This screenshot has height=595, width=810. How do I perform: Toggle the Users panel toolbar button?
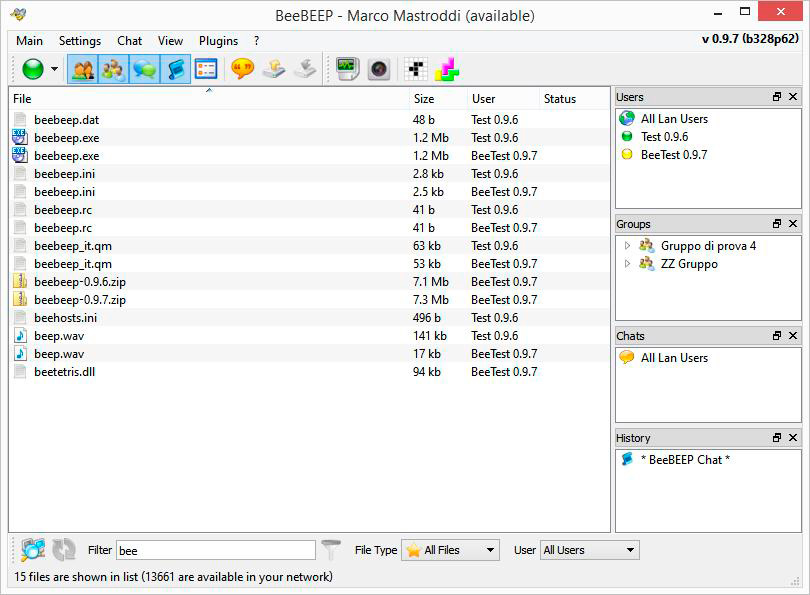pos(83,69)
